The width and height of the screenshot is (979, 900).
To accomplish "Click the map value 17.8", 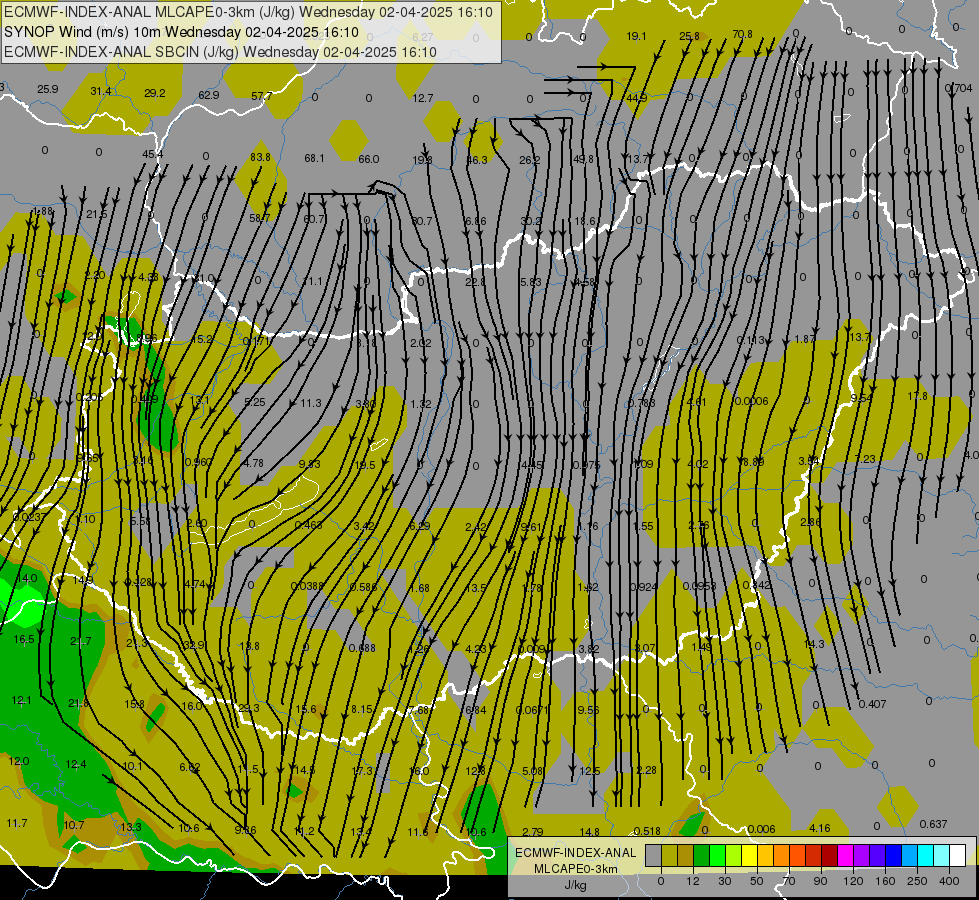I will pyautogui.click(x=917, y=396).
